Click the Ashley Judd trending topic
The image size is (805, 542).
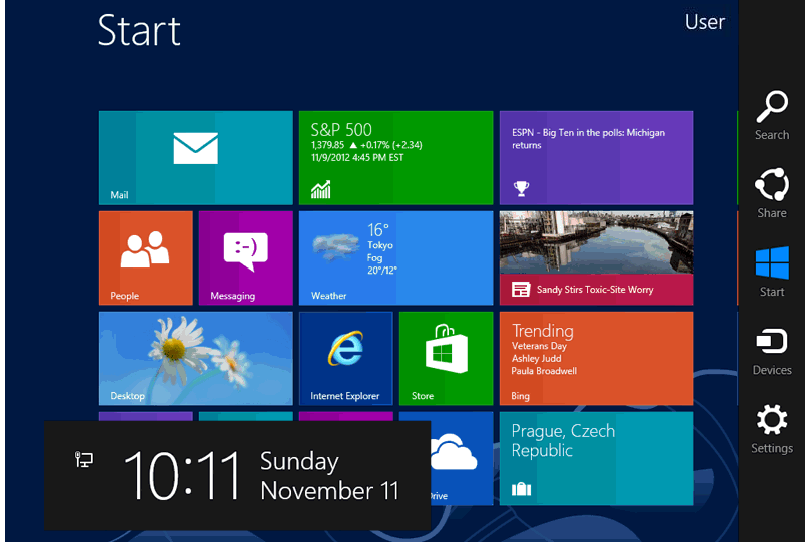[x=536, y=358]
